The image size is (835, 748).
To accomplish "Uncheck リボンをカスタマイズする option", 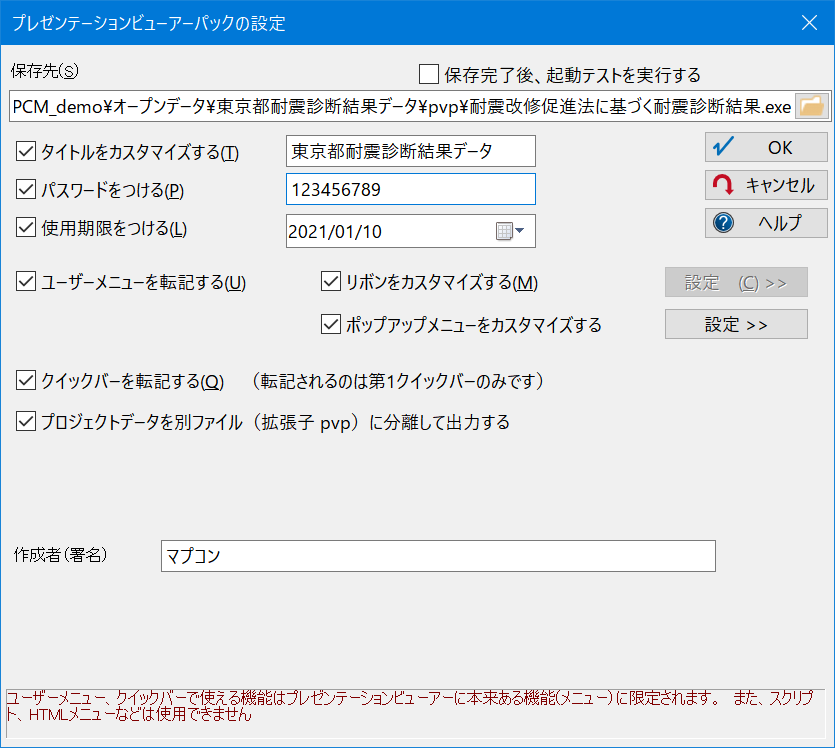I will pos(331,282).
